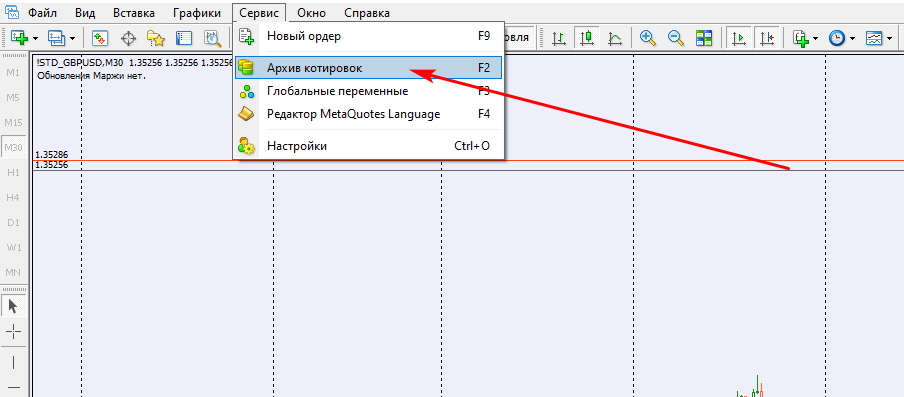Toggle chart auto scroll button
The height and width of the screenshot is (397, 904).
point(739,38)
